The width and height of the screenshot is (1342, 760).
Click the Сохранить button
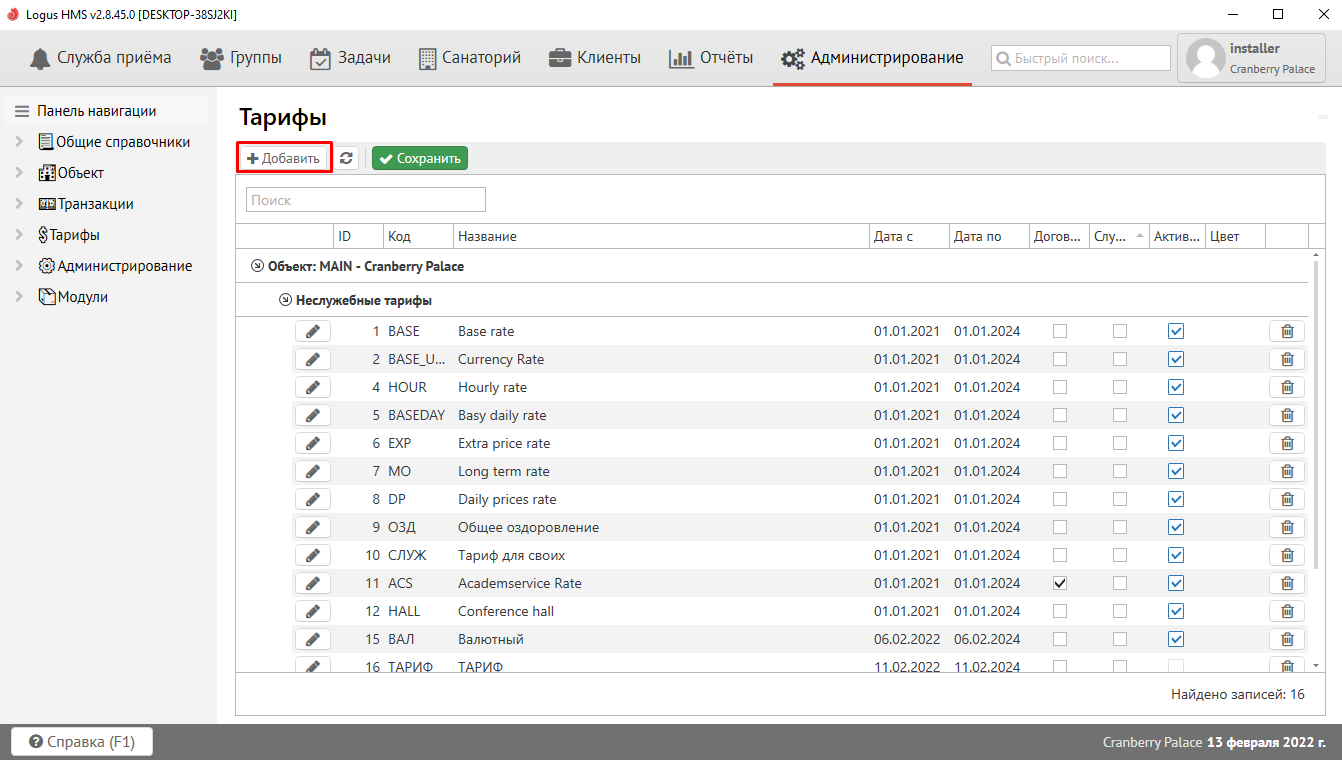tap(420, 158)
